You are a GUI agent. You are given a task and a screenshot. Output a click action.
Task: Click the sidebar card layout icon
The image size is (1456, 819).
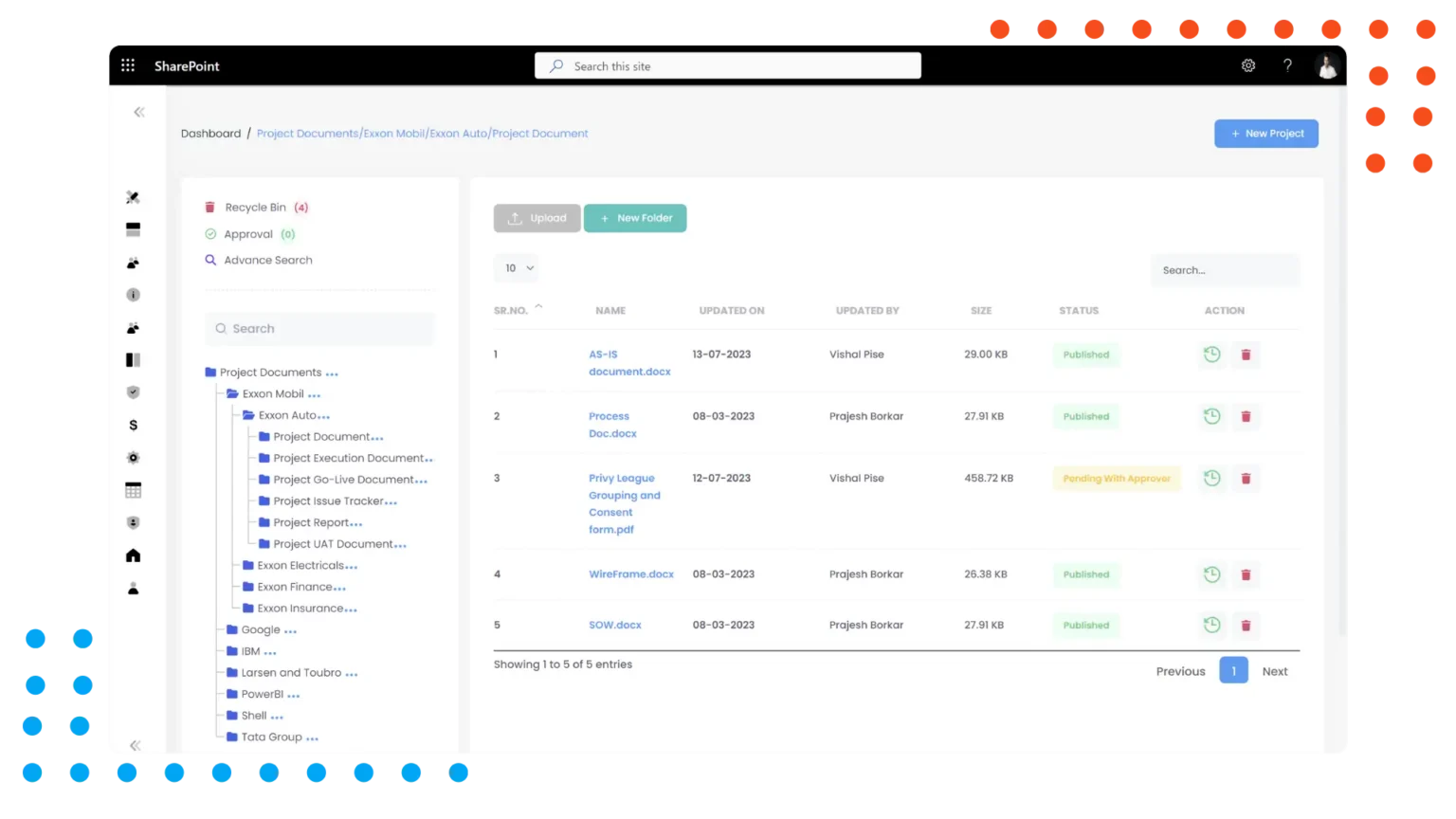133,229
